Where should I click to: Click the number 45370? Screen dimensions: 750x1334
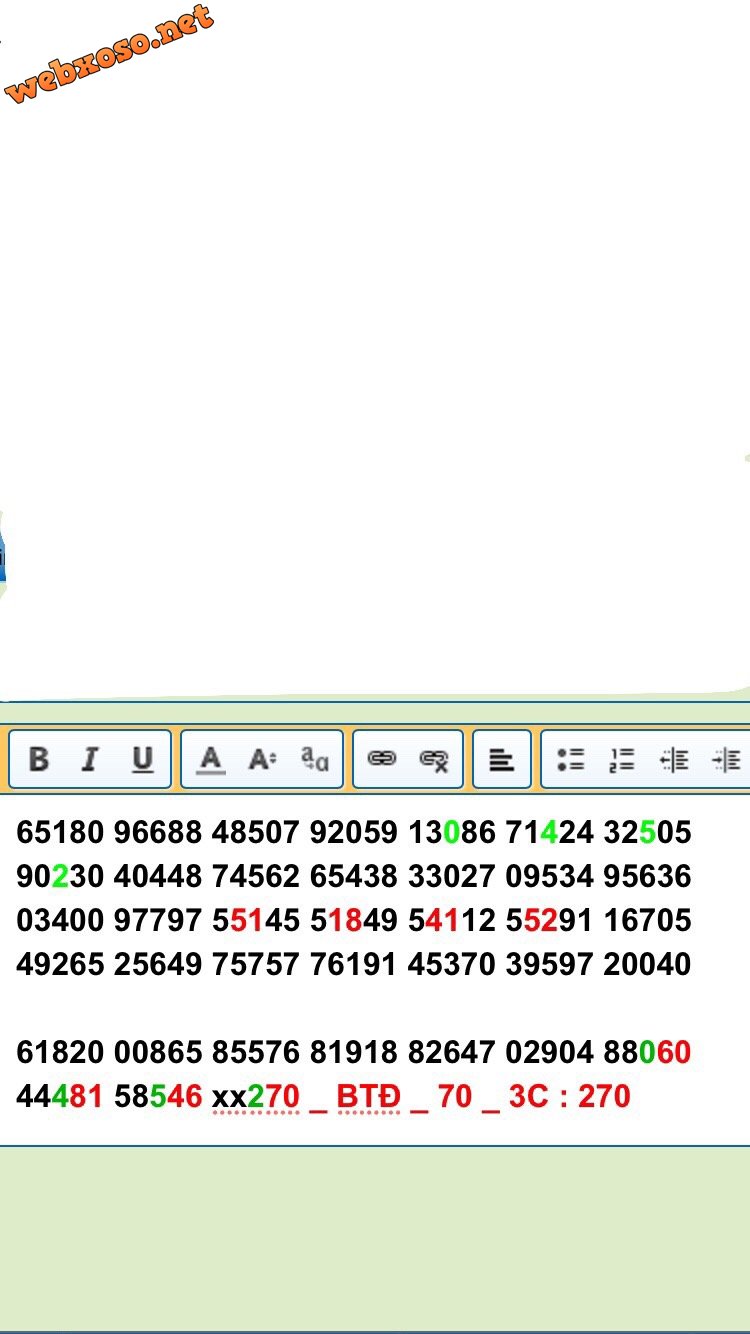tap(452, 964)
